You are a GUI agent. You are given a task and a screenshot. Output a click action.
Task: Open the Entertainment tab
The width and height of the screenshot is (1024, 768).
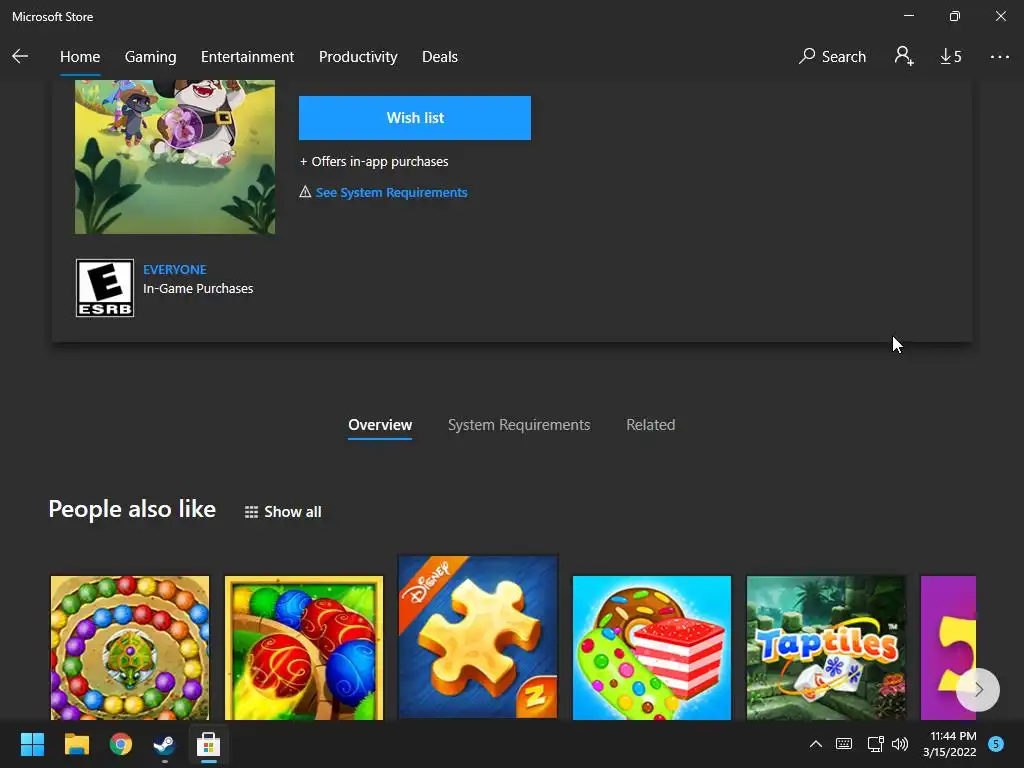click(x=248, y=57)
